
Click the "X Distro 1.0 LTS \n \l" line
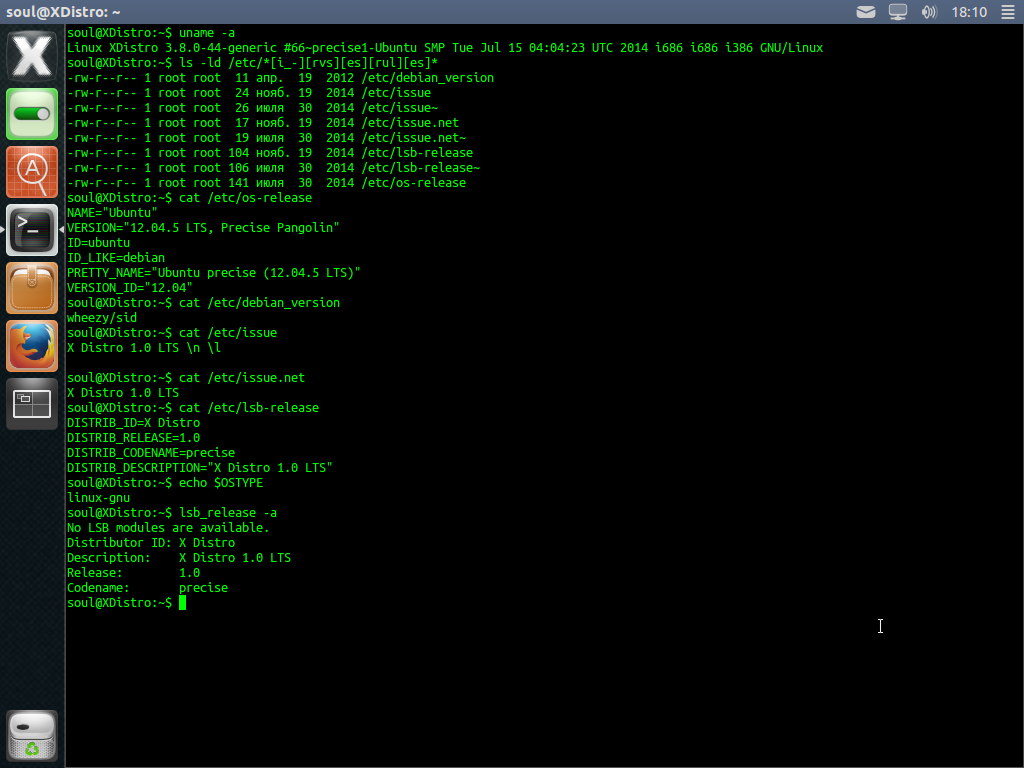144,348
